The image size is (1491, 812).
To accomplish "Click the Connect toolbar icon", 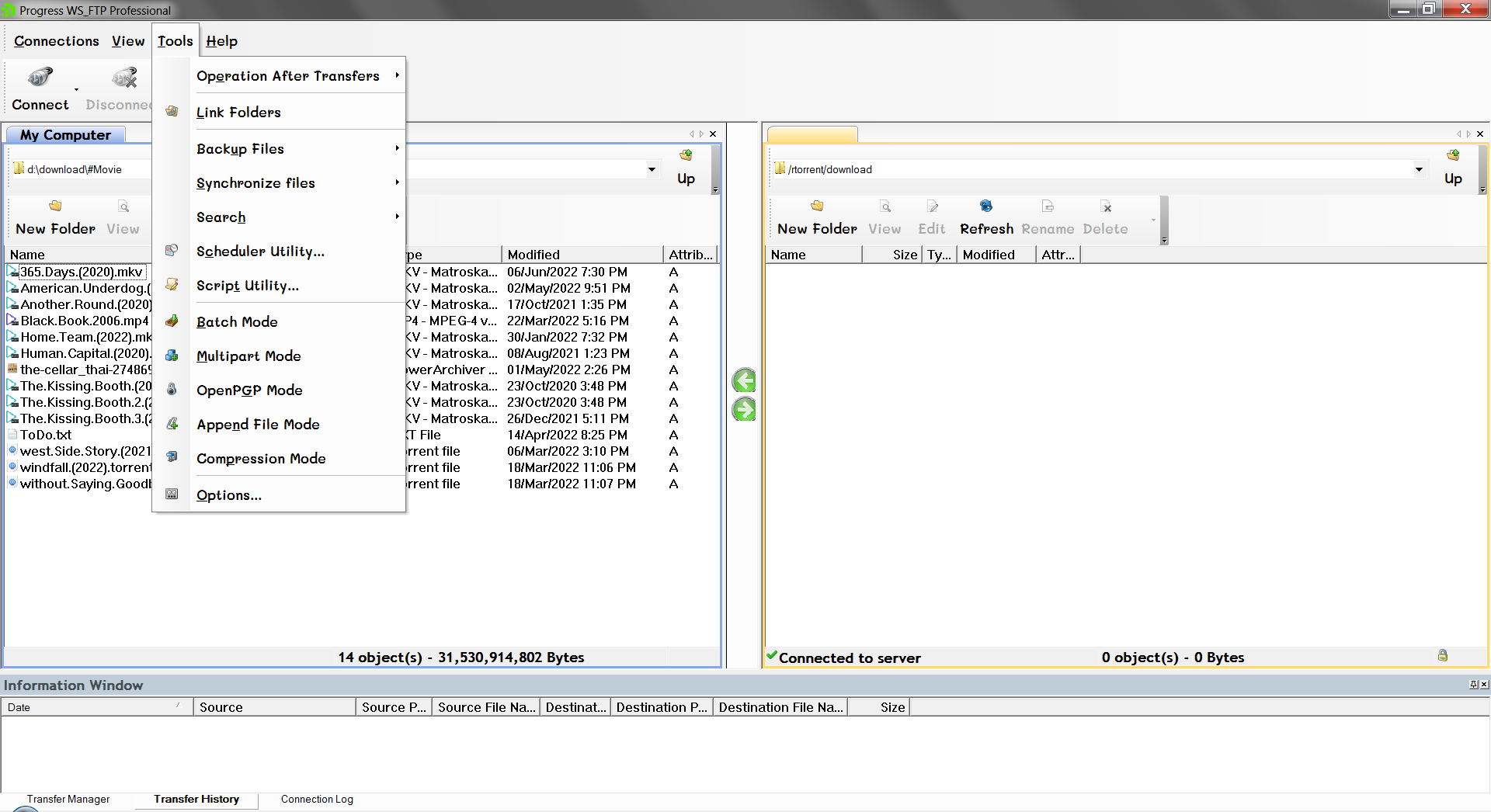I will (40, 77).
